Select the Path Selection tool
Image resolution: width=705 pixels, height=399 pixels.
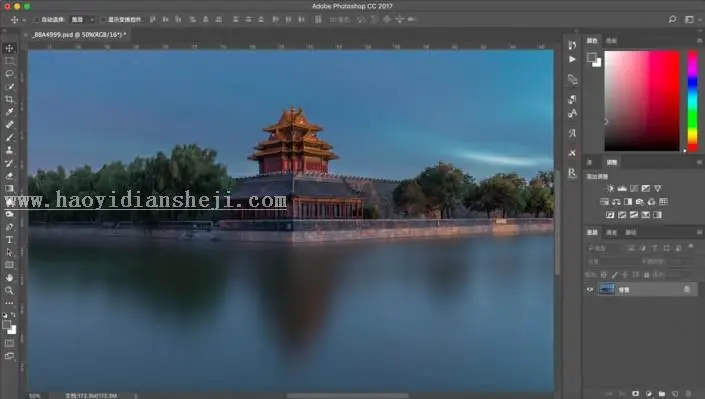click(x=9, y=252)
